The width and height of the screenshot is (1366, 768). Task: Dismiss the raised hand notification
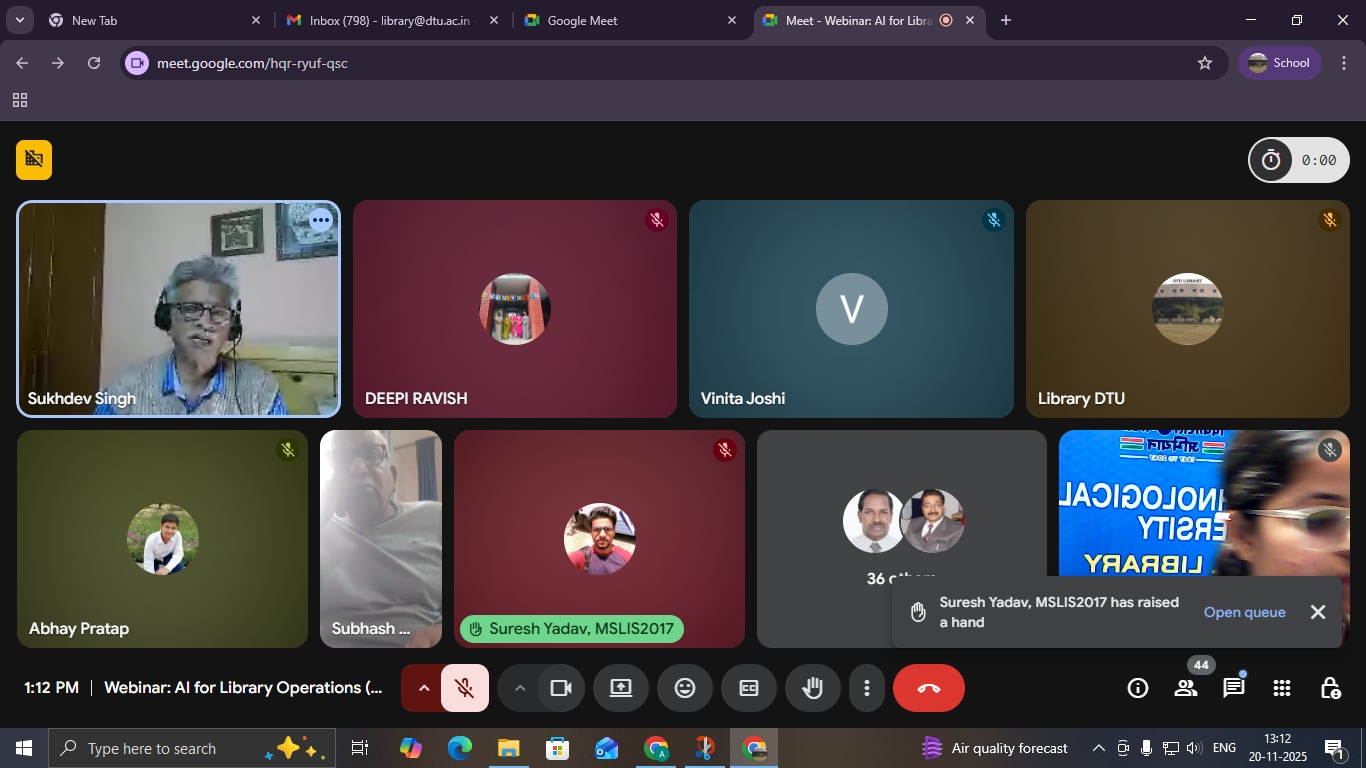click(x=1318, y=612)
